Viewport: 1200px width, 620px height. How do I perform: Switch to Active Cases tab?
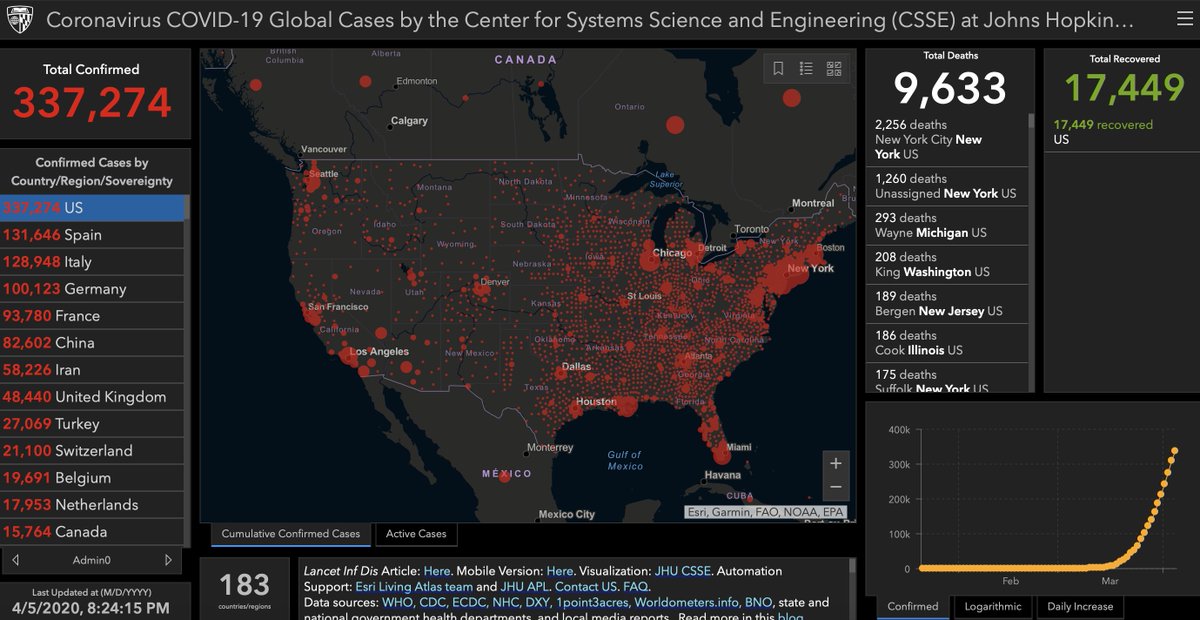[x=416, y=534]
